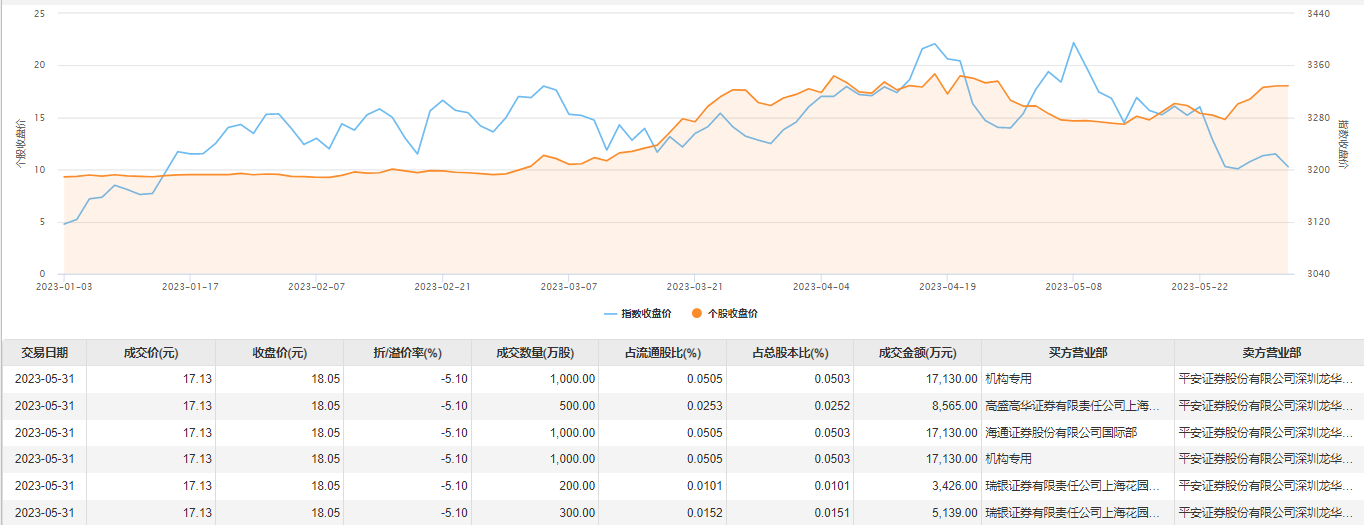Select the 成交数量(万股) column header

(x=535, y=353)
